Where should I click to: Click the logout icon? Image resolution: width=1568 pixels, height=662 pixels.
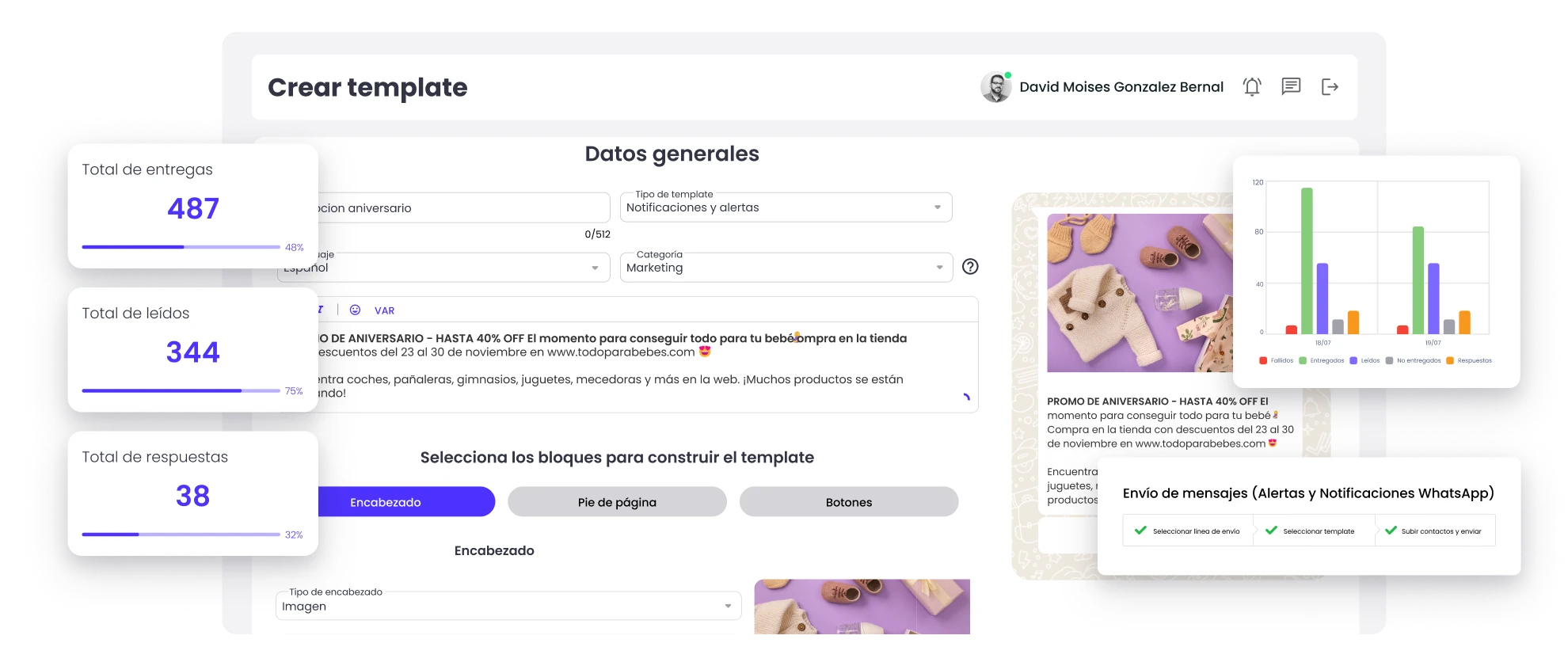1330,87
